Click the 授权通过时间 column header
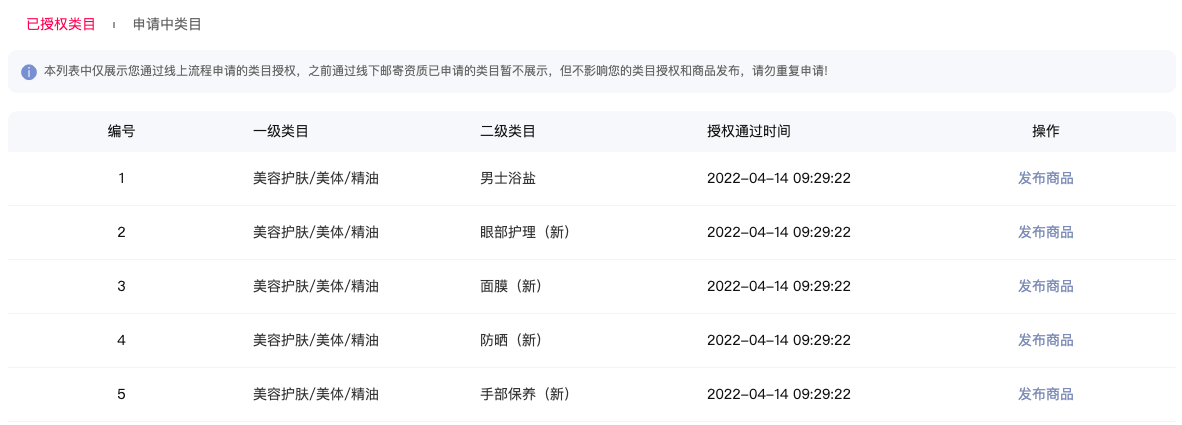This screenshot has width=1182, height=425. [749, 131]
